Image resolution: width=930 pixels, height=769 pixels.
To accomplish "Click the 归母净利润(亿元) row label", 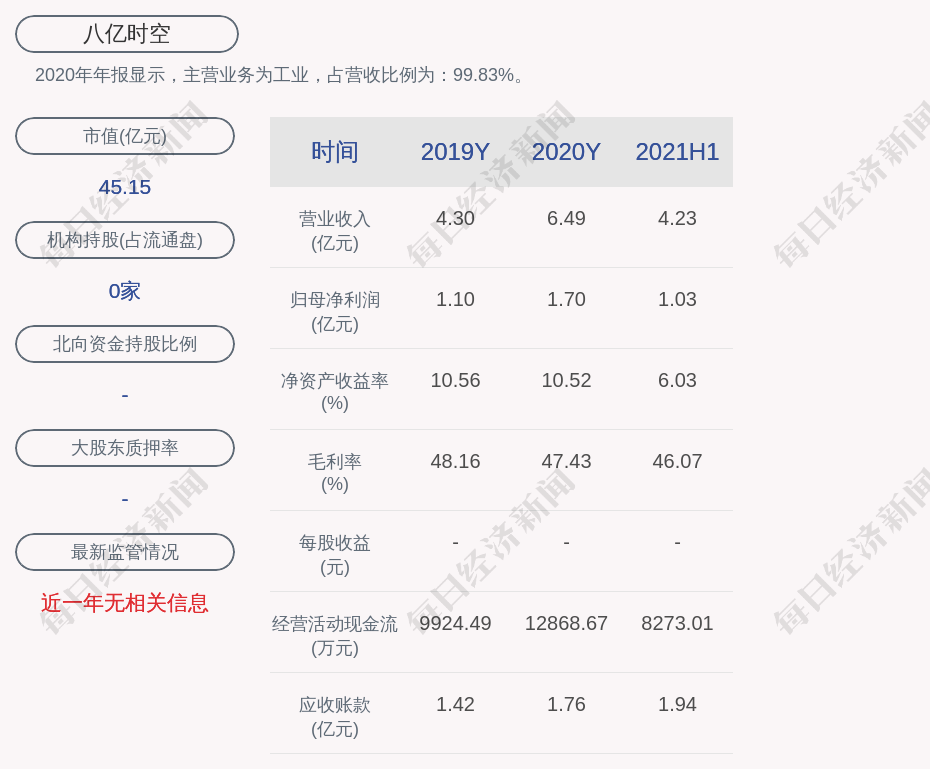I will tap(334, 311).
